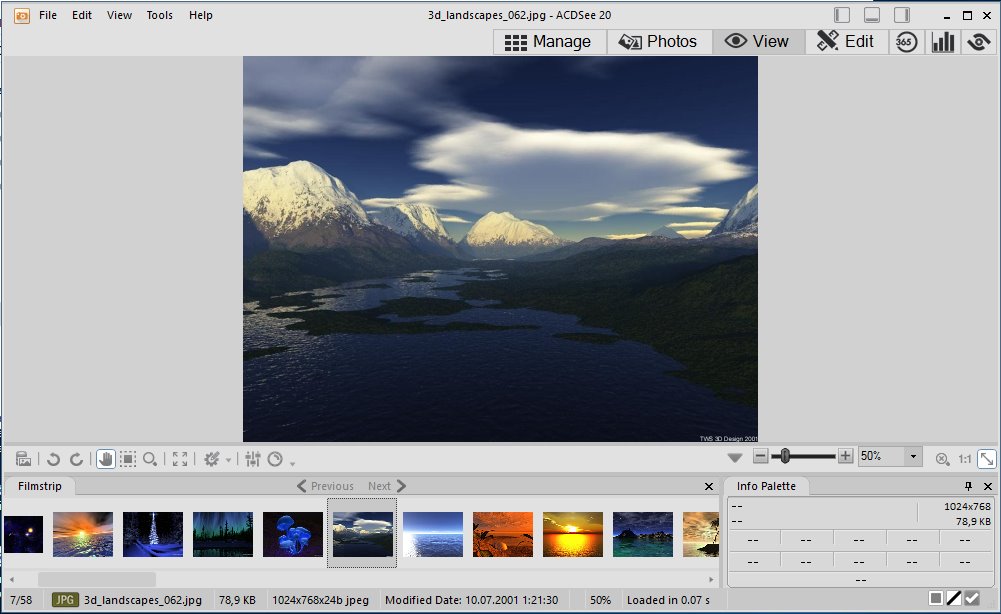
Task: Click the empty square icon in the status bar
Action: 936,598
